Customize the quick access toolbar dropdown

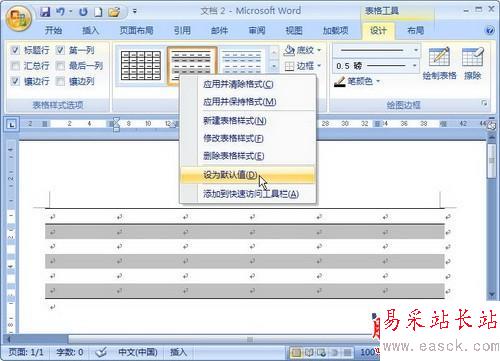click(135, 12)
